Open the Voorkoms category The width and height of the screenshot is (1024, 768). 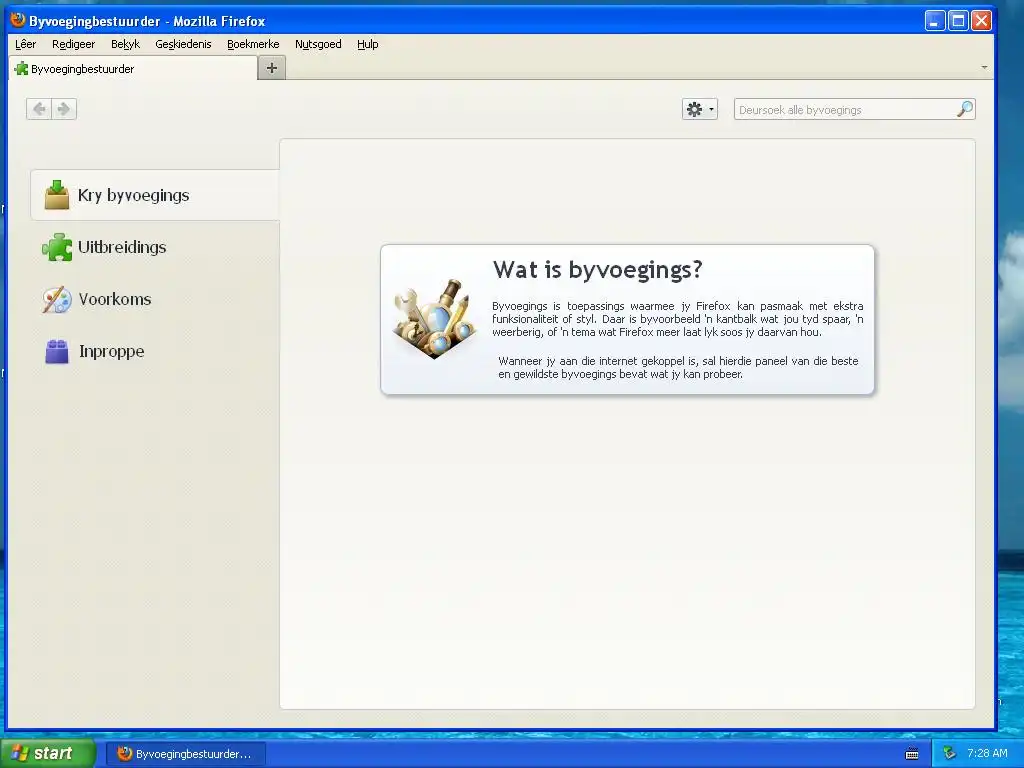click(x=155, y=299)
